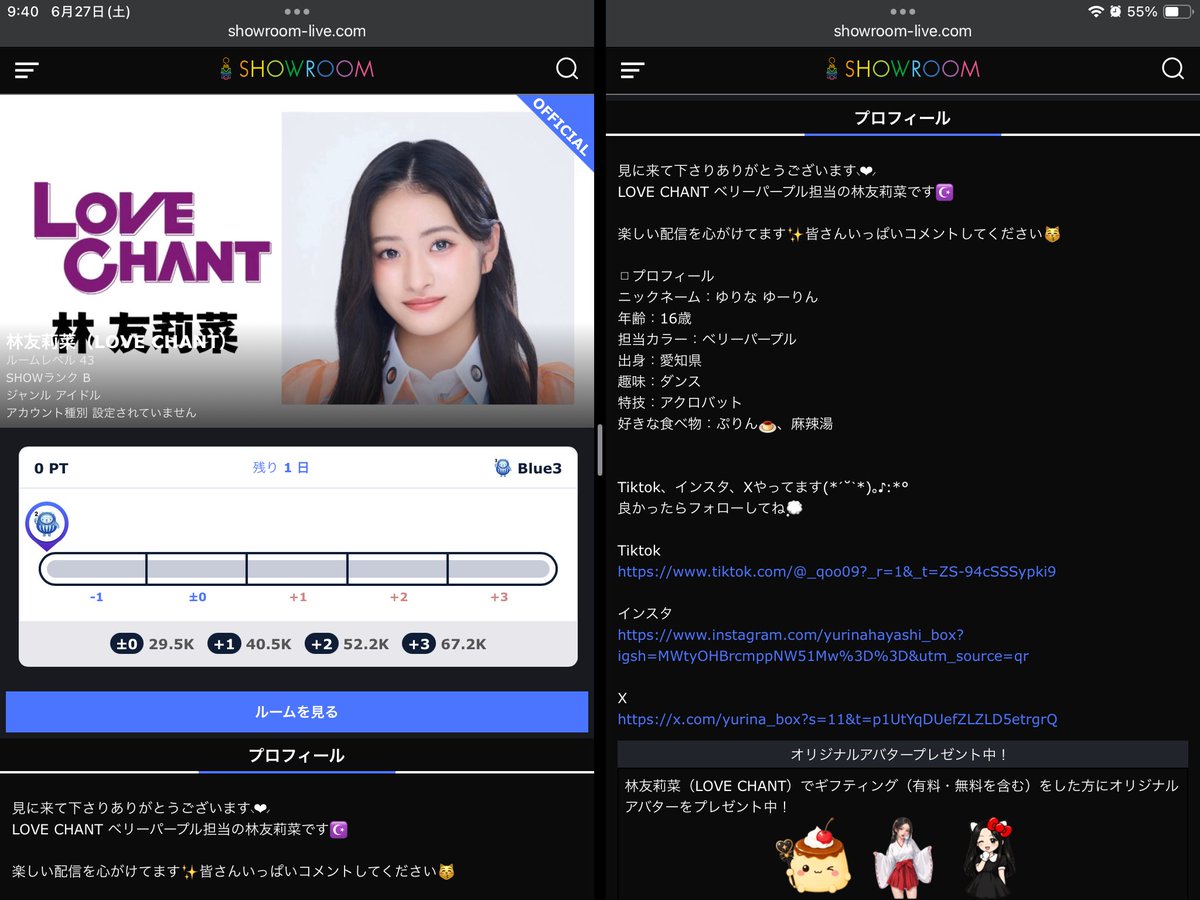Viewport: 1200px width, 900px height.
Task: Tap the 残り 1 日 remaining text
Action: click(x=281, y=468)
